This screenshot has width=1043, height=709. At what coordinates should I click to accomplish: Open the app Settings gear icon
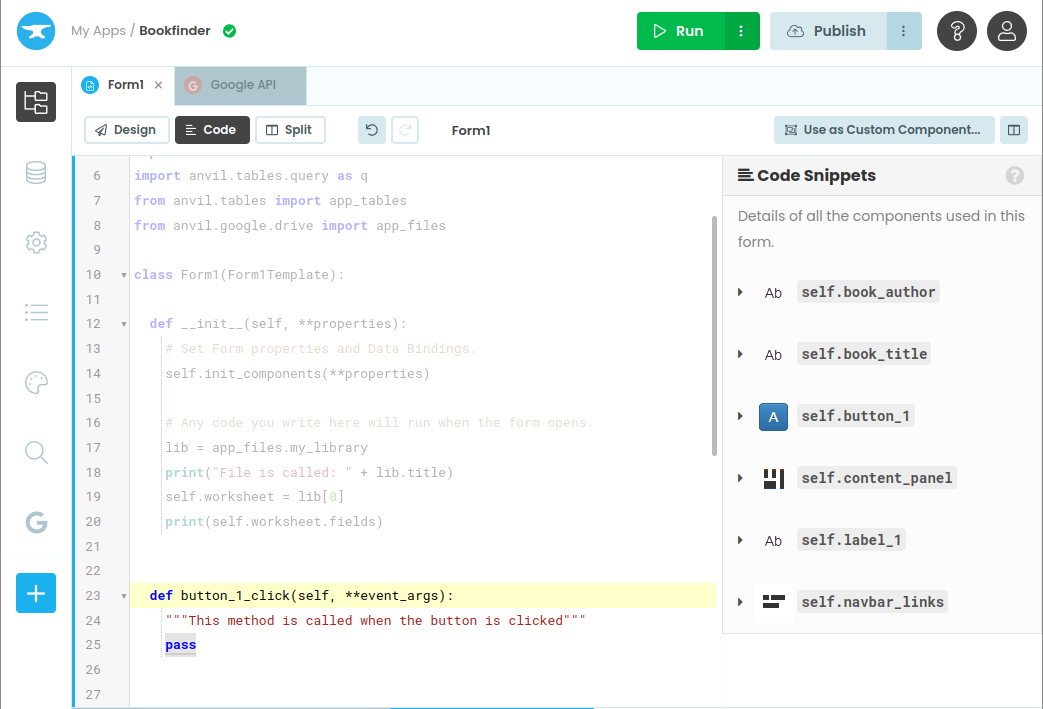point(36,242)
